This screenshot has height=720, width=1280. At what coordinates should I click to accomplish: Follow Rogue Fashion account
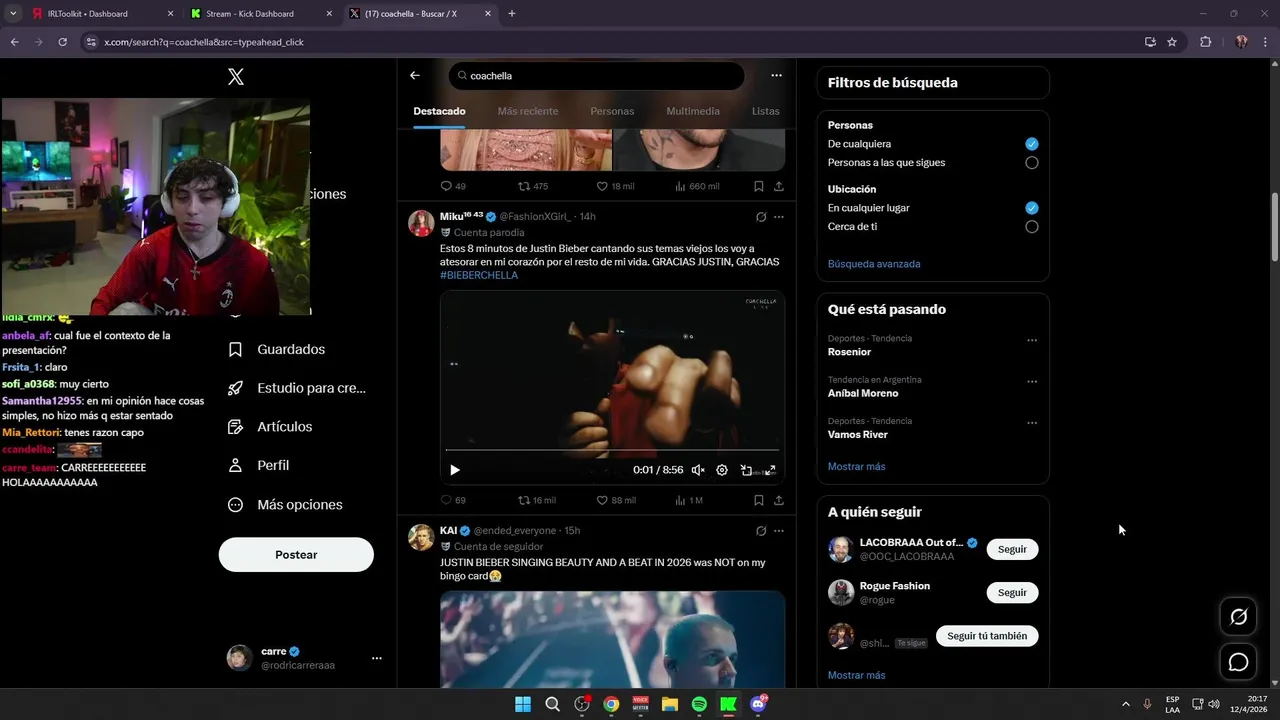[x=1012, y=593]
